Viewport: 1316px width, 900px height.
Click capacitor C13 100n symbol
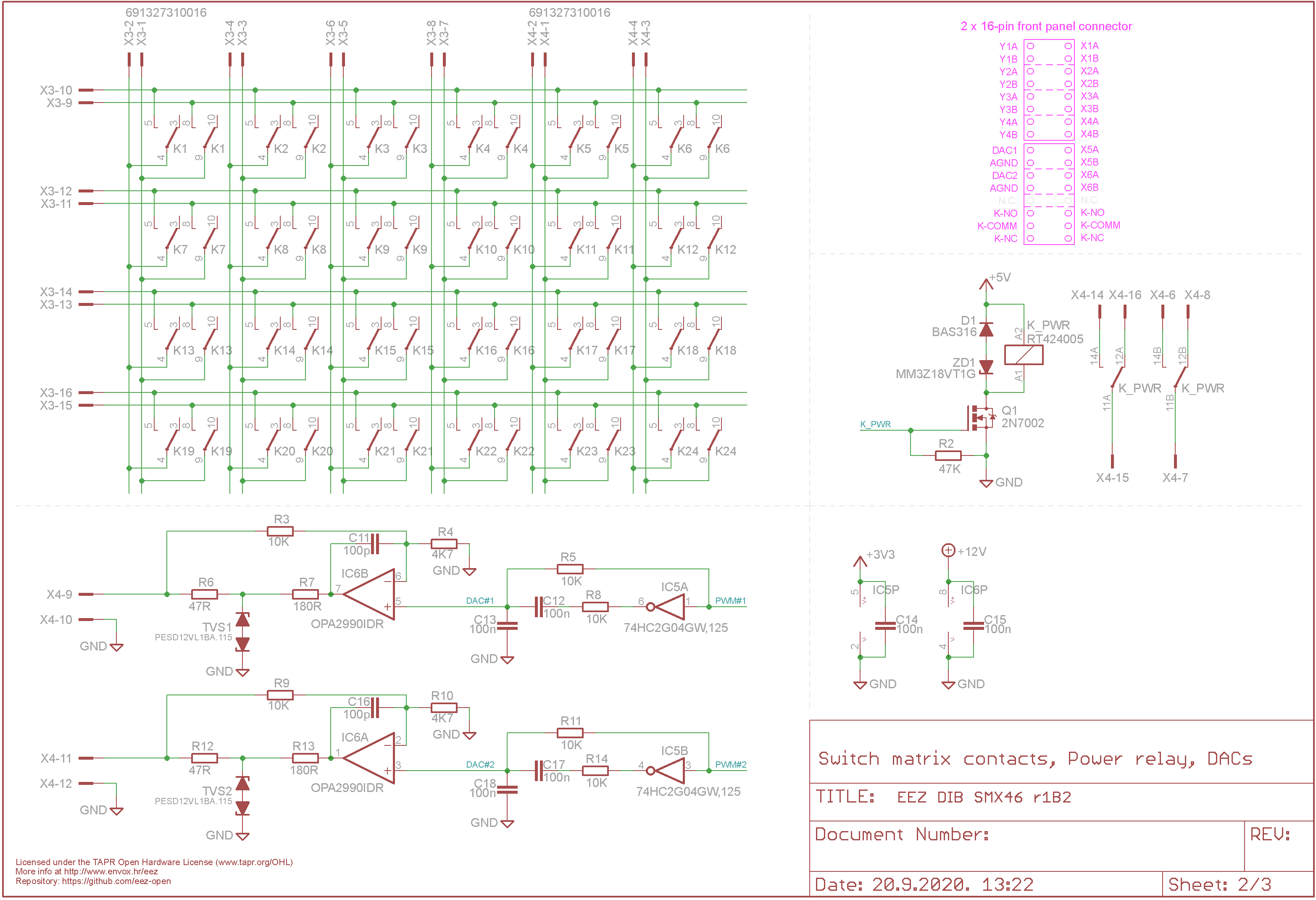pos(507,625)
